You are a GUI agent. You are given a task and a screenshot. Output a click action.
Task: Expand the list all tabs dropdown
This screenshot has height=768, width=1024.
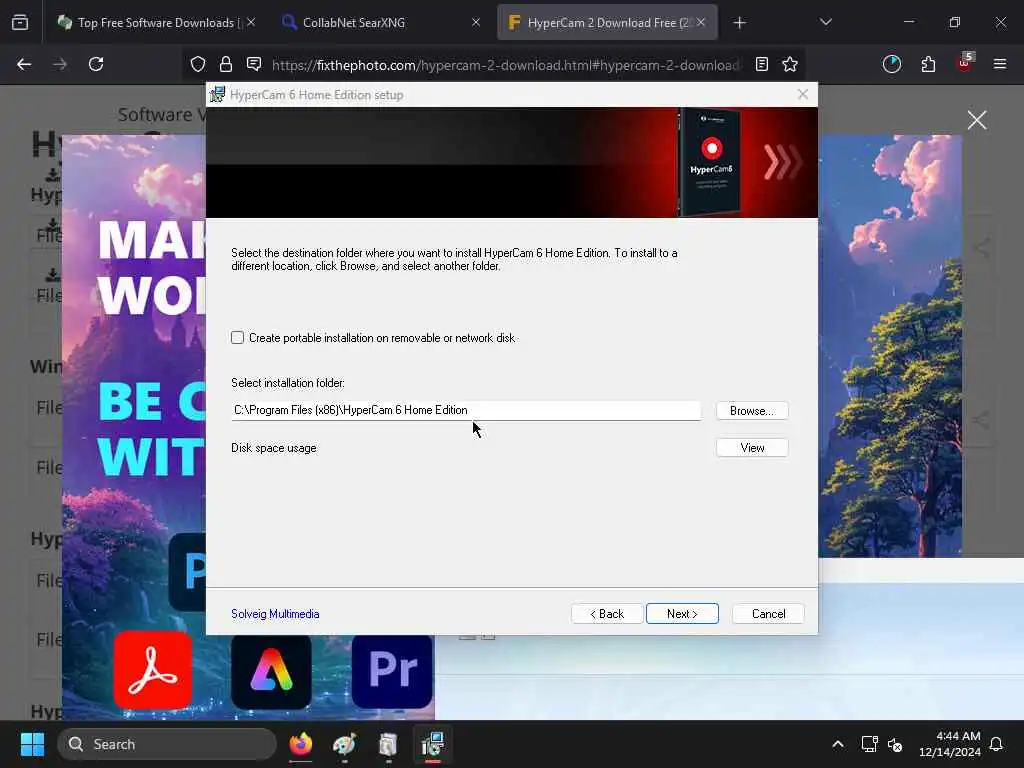(x=825, y=22)
